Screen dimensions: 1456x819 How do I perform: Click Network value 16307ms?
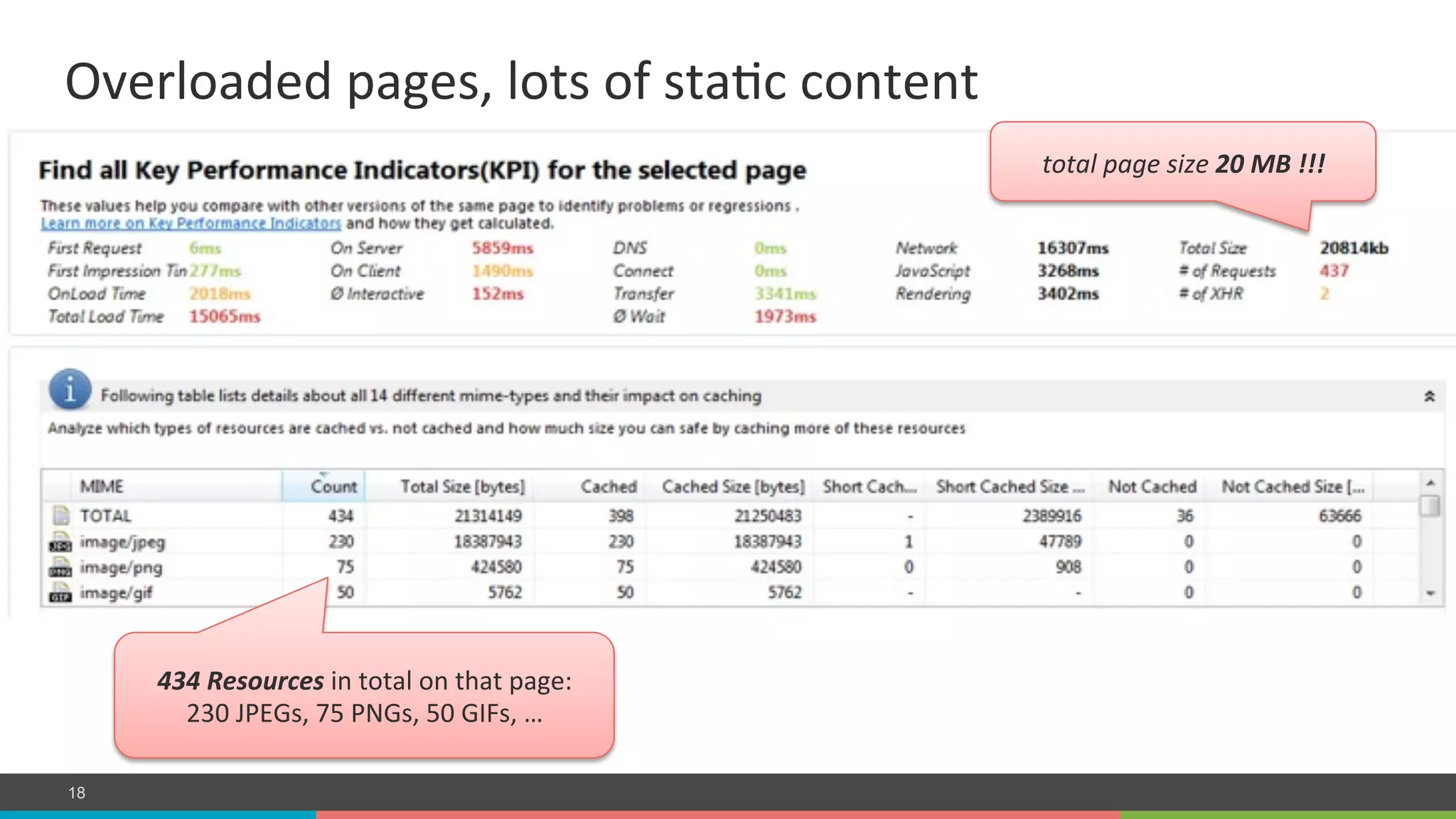(x=1073, y=248)
